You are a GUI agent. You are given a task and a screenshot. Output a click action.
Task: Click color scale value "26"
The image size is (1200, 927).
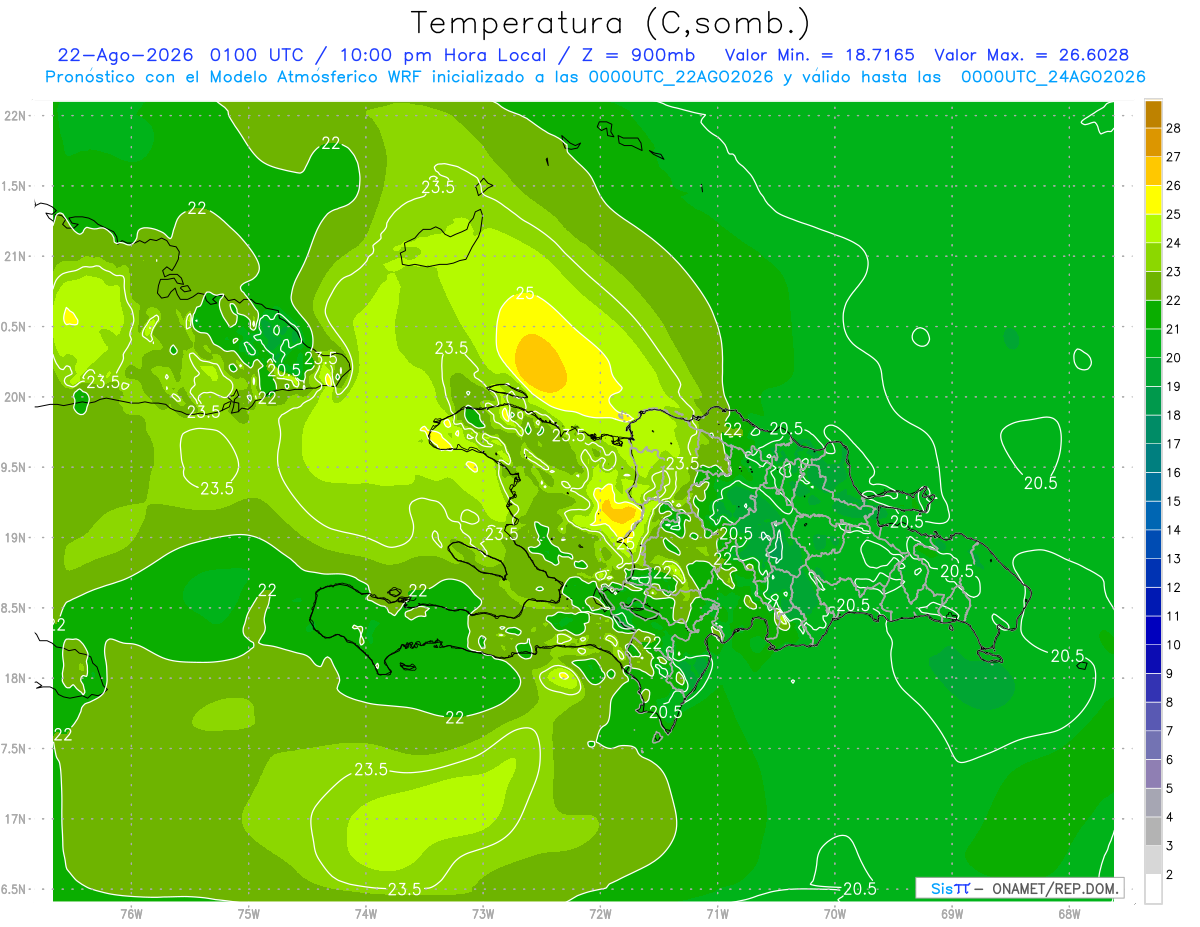click(1175, 185)
